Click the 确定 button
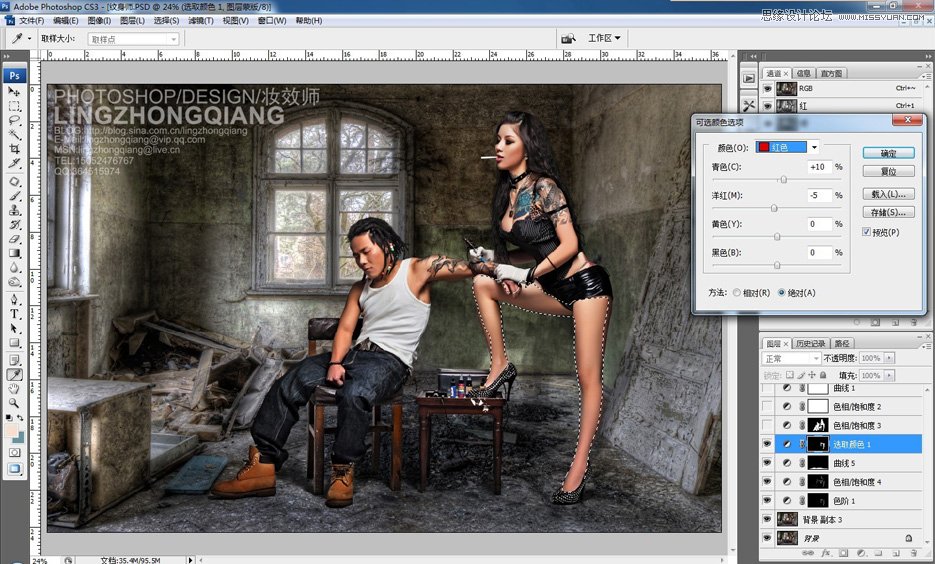This screenshot has height=564, width=935. (x=888, y=153)
